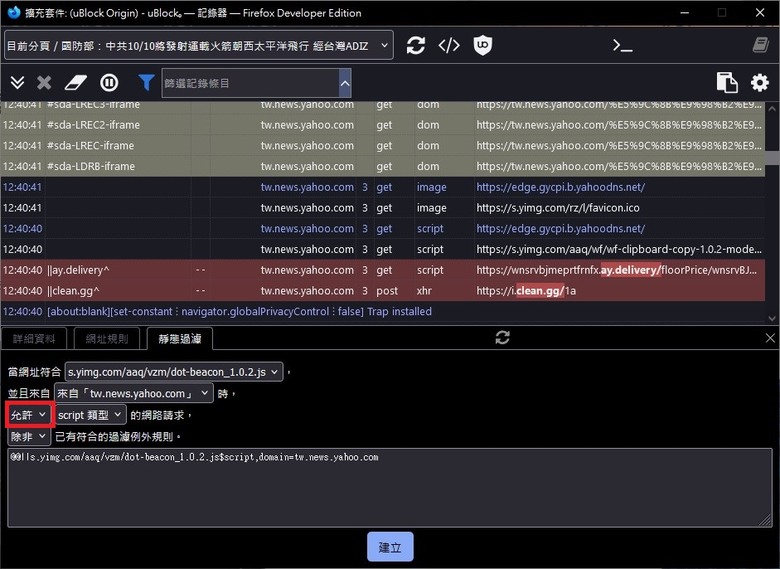The height and width of the screenshot is (569, 780).
Task: Open the origin dropdown tw.news.yahoo.com
Action: [134, 393]
